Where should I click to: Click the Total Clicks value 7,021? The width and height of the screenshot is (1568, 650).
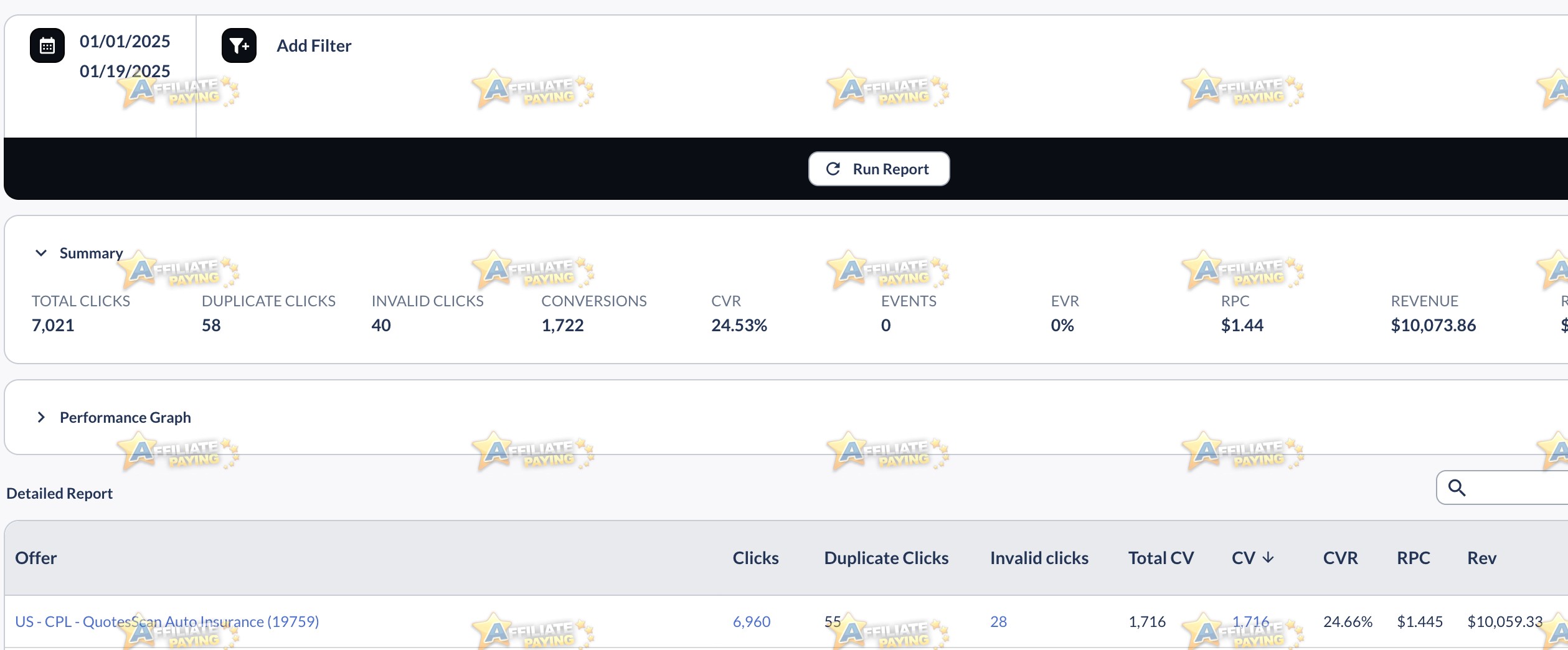coord(53,325)
